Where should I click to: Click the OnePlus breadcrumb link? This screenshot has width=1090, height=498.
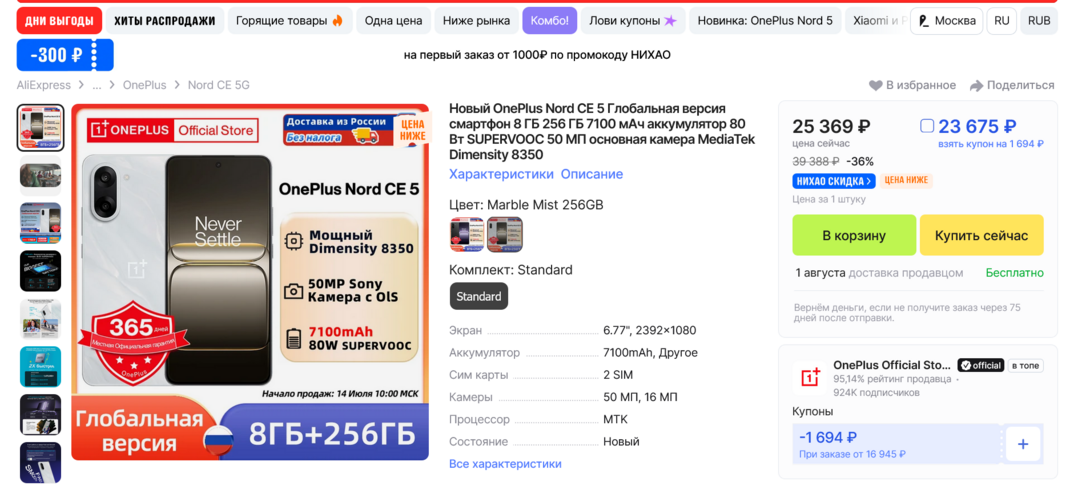(145, 86)
